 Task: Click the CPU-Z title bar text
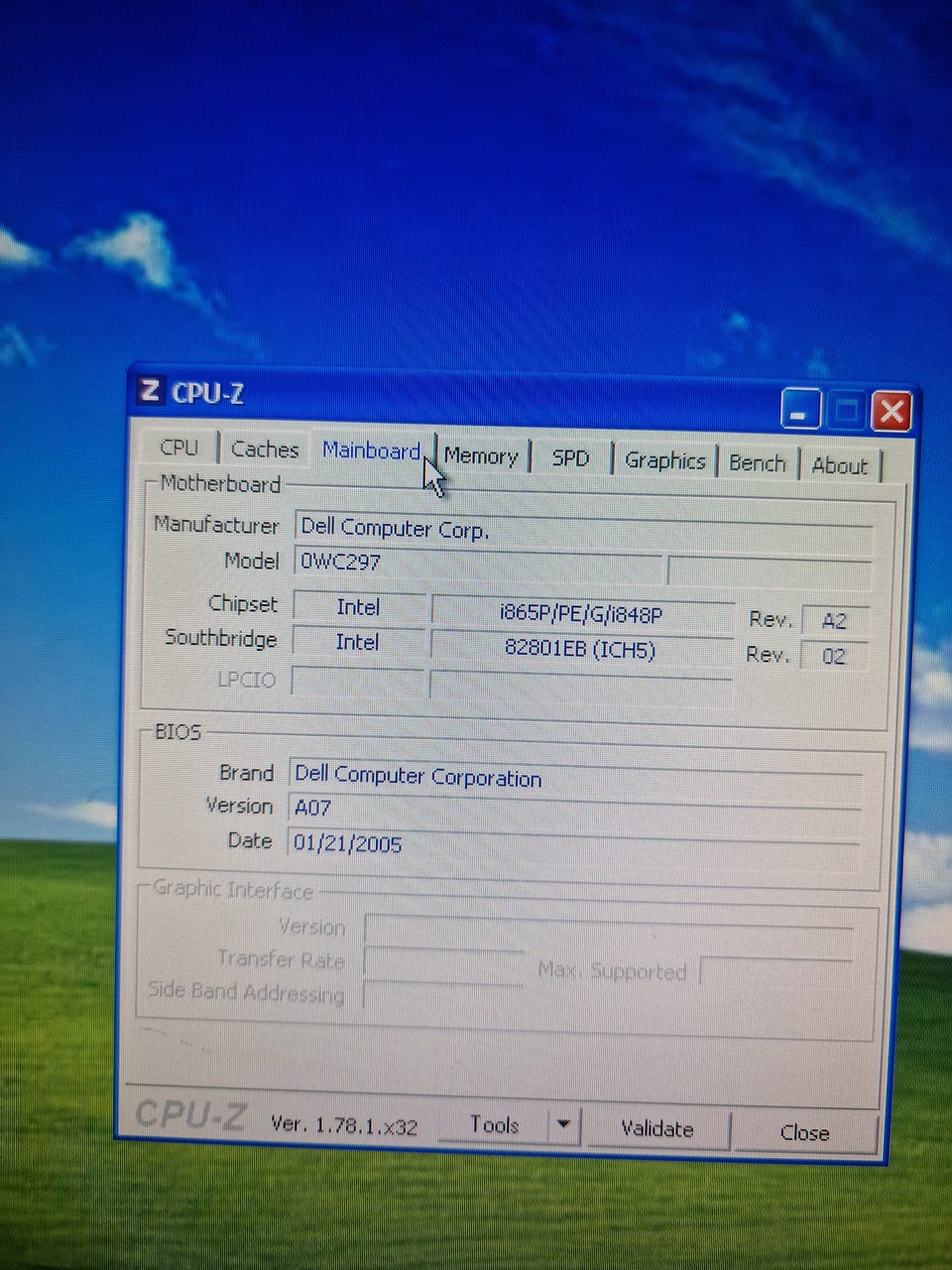click(207, 393)
